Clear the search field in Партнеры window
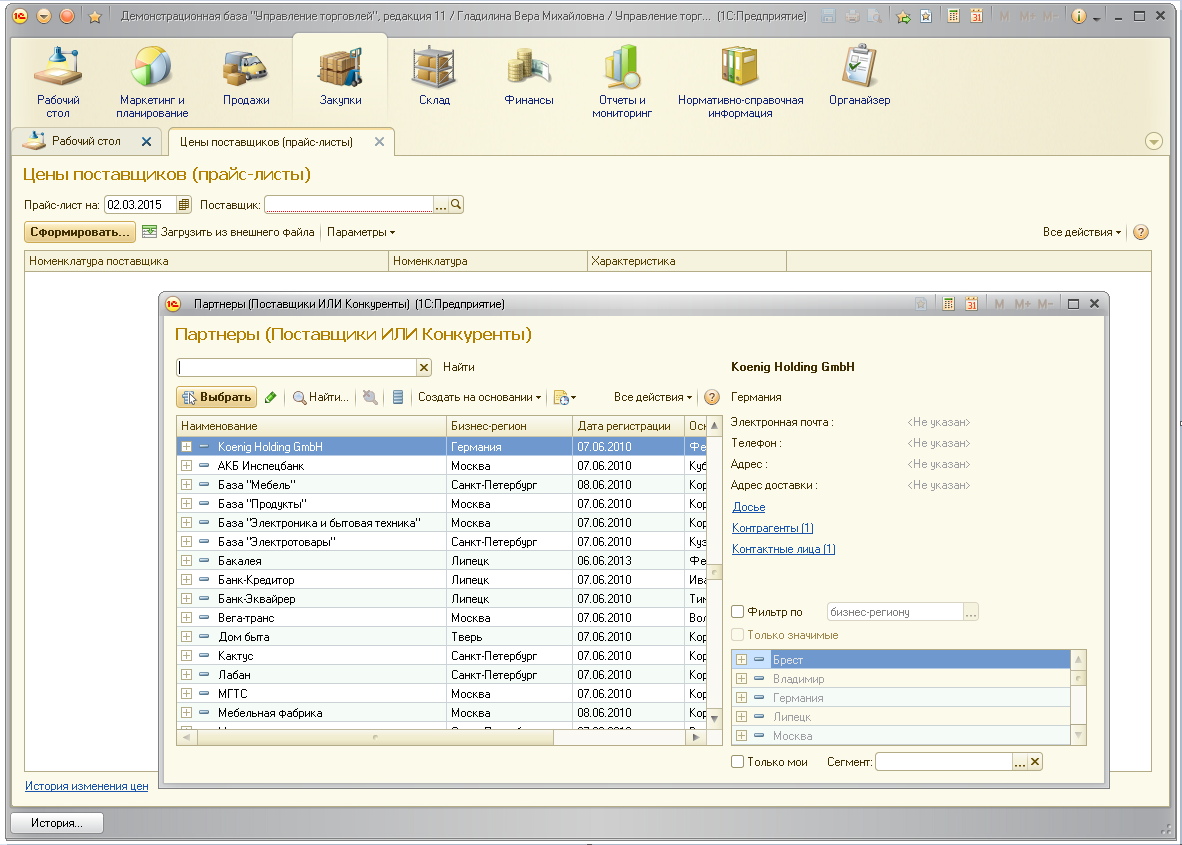 424,367
